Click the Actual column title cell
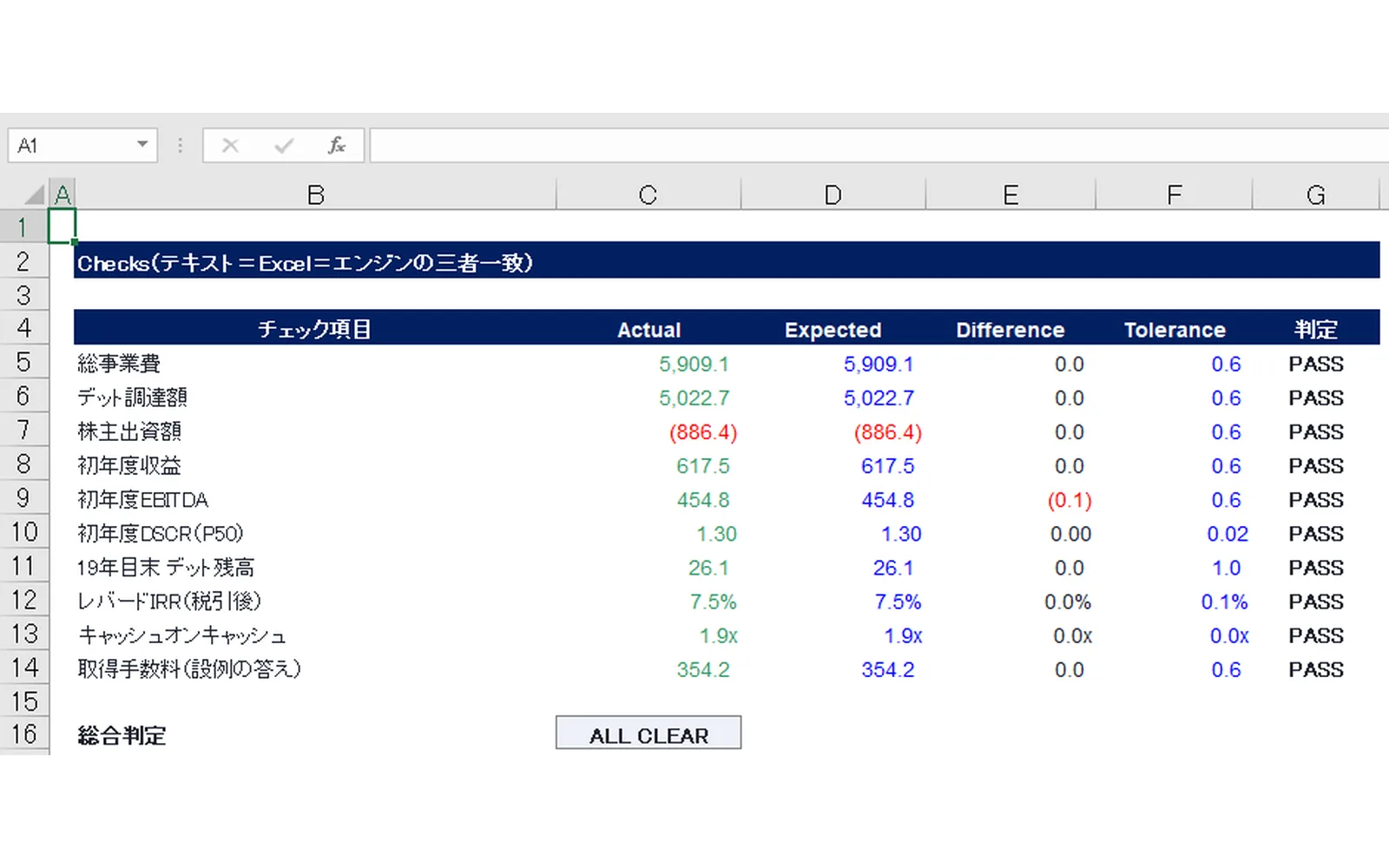The width and height of the screenshot is (1389, 868). coord(648,329)
